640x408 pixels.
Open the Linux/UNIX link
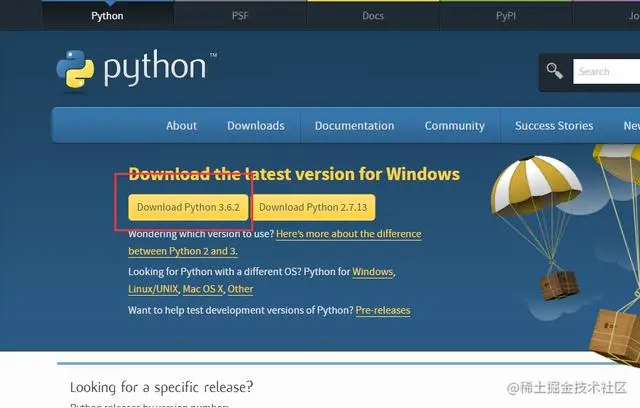153,289
